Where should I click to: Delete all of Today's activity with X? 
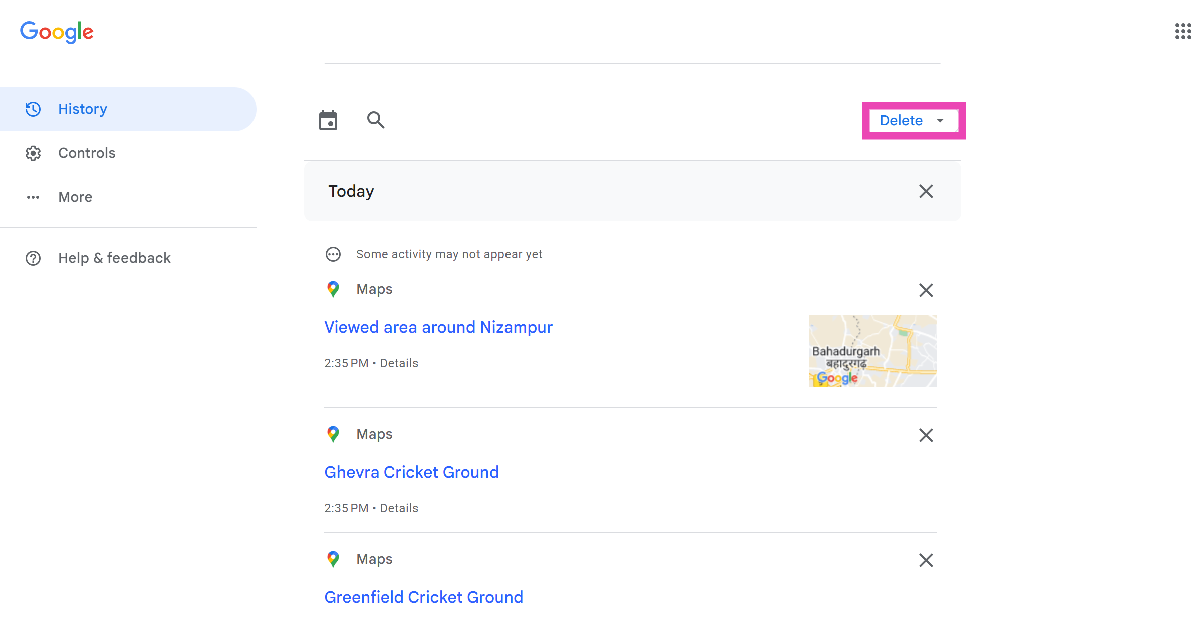pos(926,191)
